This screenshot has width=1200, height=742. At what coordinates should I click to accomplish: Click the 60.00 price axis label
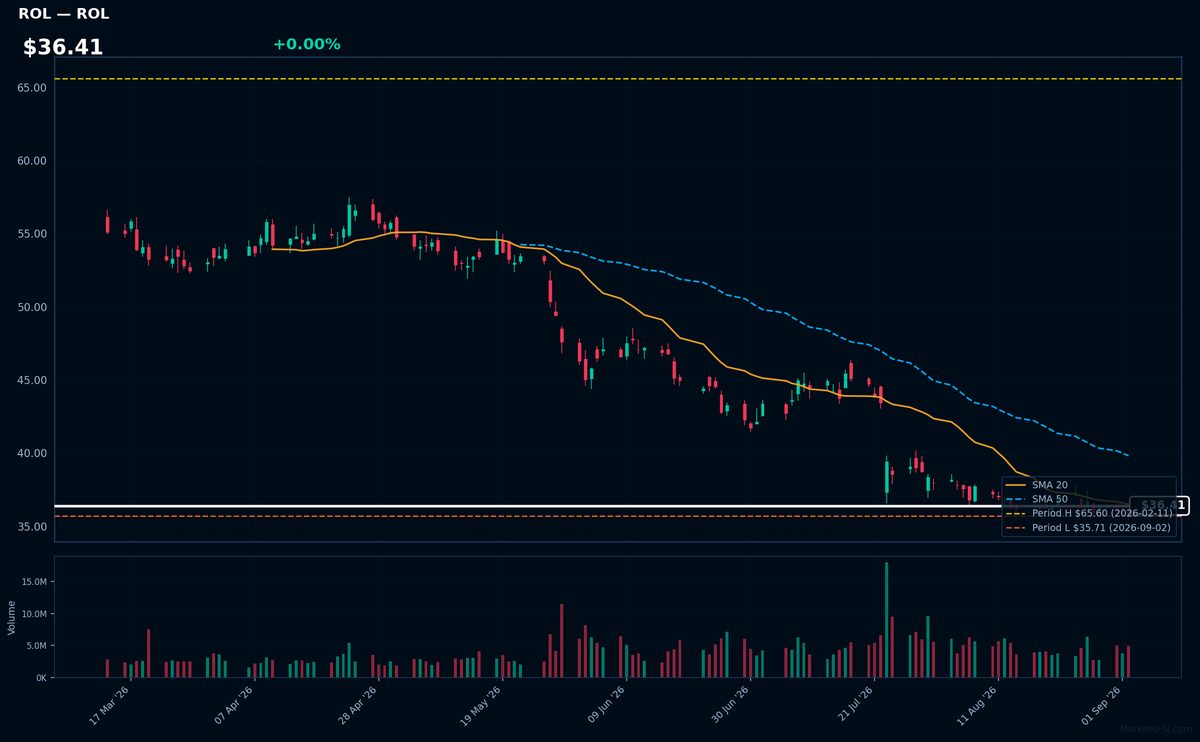(x=32, y=161)
